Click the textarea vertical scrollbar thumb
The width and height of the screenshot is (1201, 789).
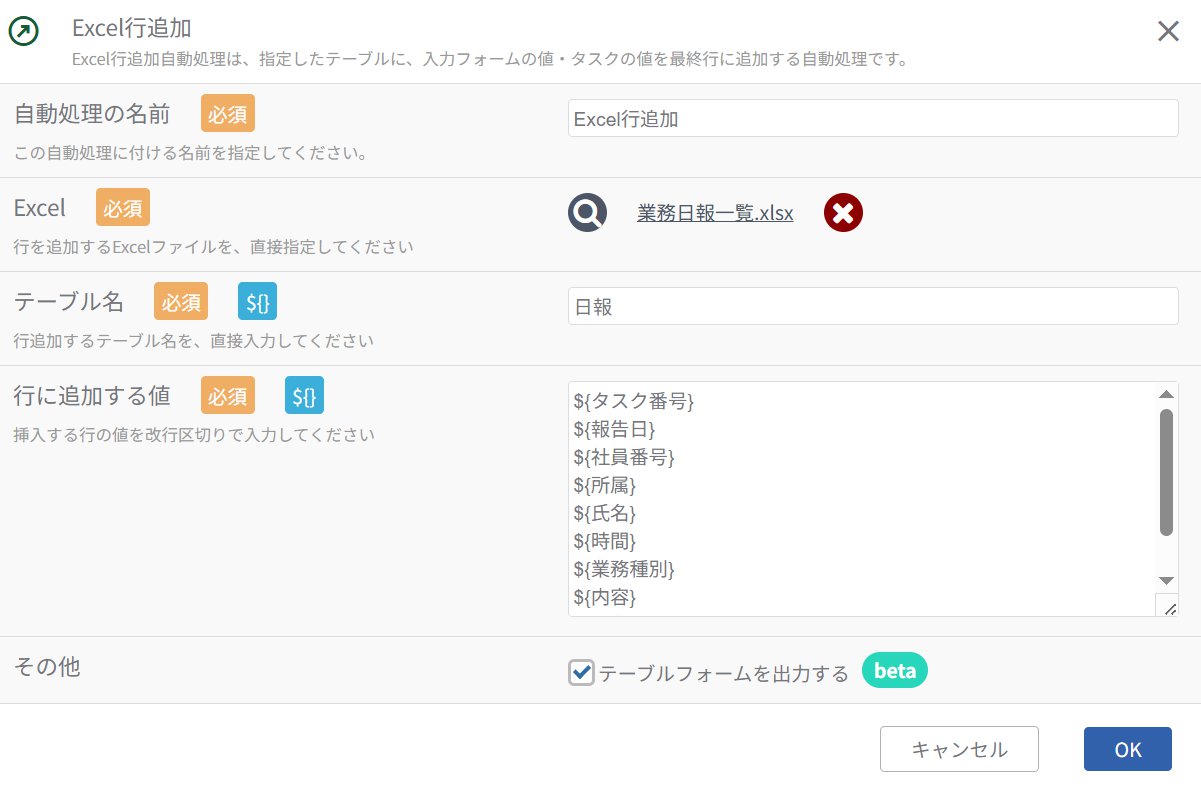[x=1166, y=472]
